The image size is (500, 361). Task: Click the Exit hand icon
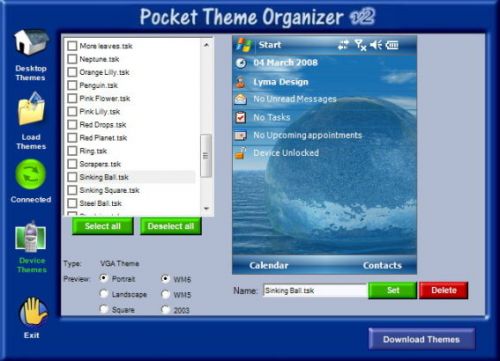coord(33,312)
